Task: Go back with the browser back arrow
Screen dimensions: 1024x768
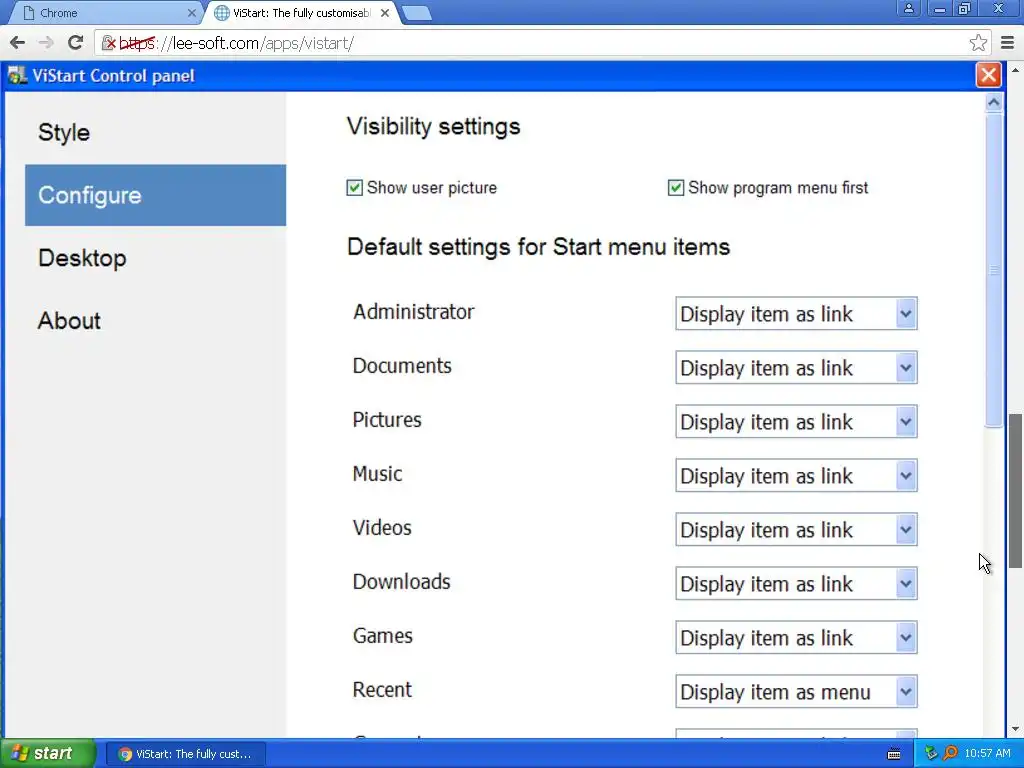Action: pos(18,43)
